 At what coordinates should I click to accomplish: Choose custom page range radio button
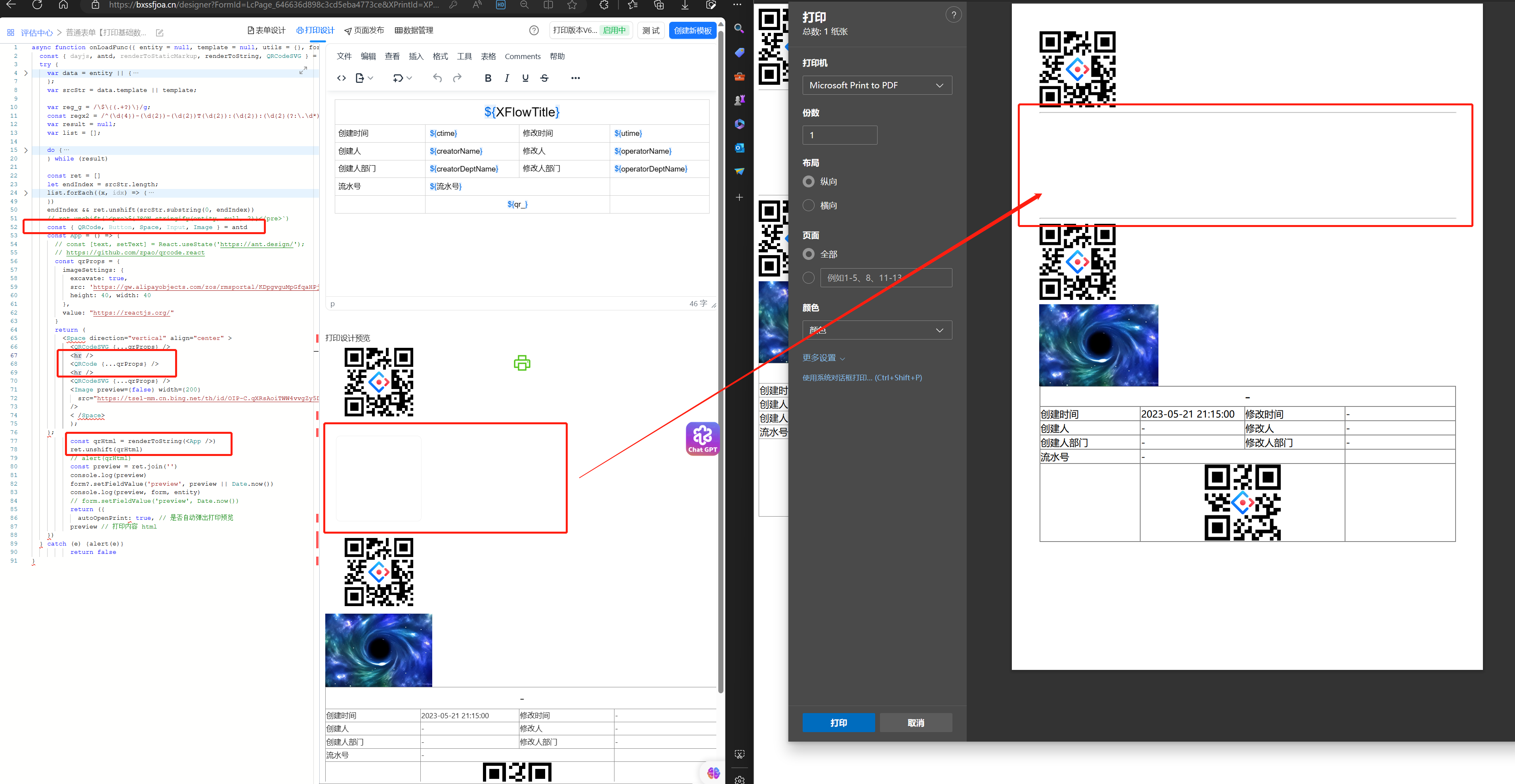tap(809, 277)
